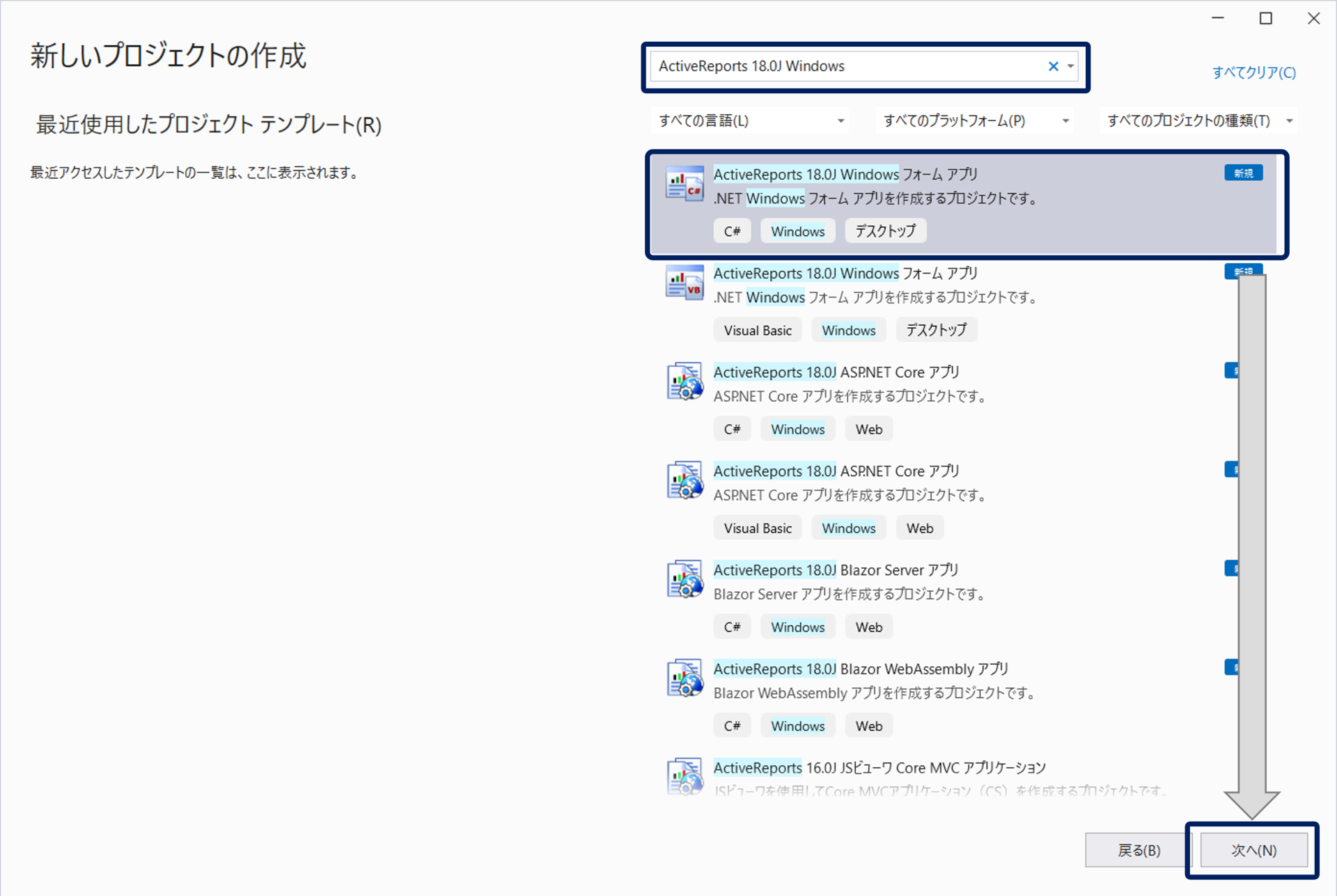Click the 最近使用したプロジェクト テンプレート(R) heading
The height and width of the screenshot is (896, 1337).
pyautogui.click(x=208, y=125)
